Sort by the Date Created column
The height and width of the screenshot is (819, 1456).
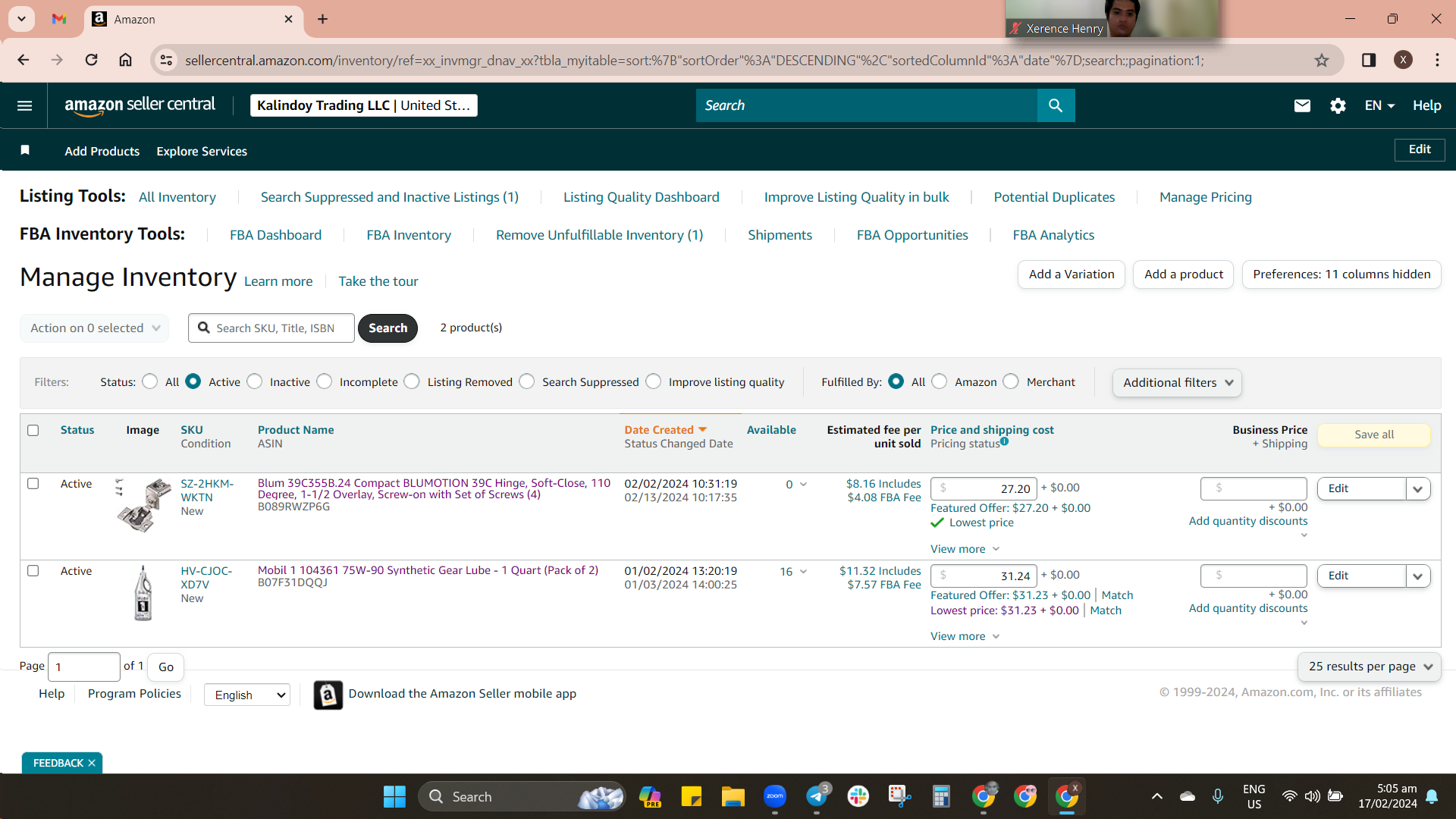pyautogui.click(x=665, y=430)
